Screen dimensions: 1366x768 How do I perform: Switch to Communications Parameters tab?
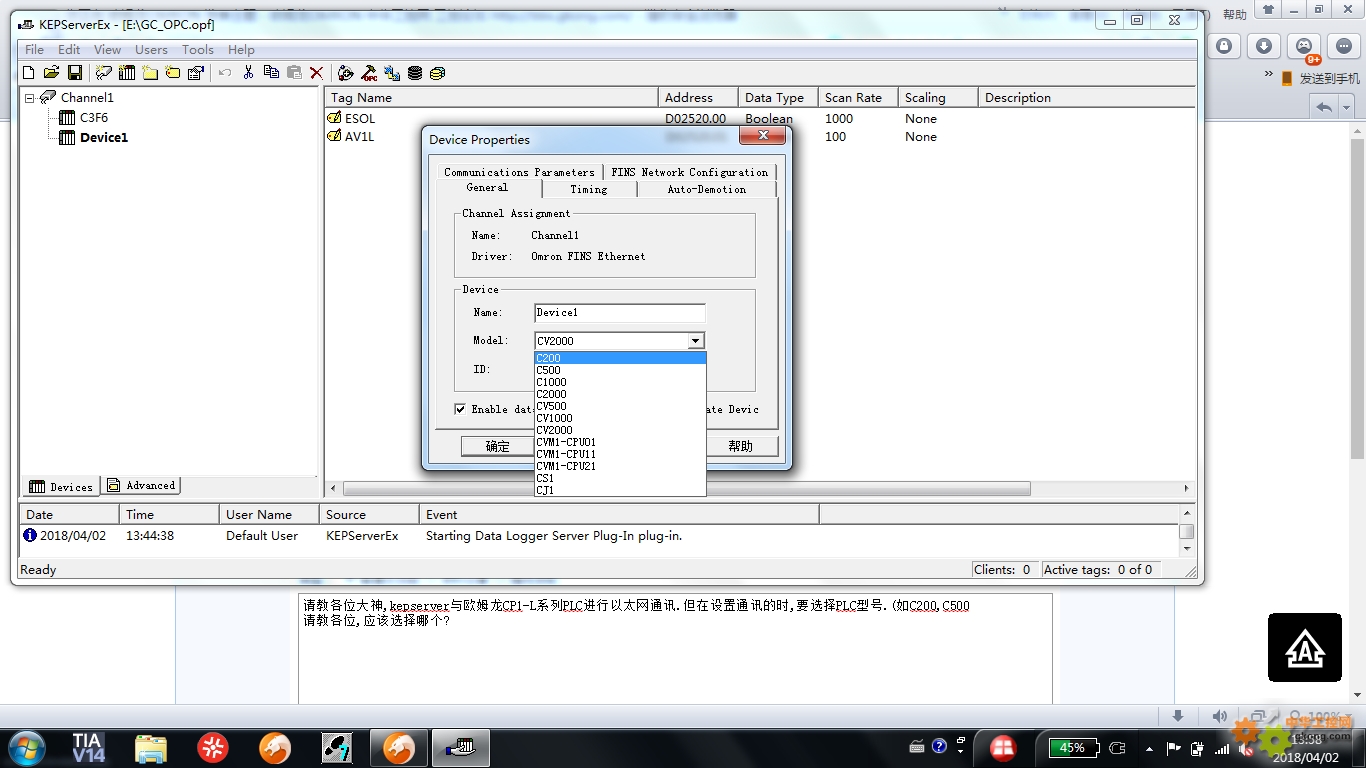(x=519, y=172)
